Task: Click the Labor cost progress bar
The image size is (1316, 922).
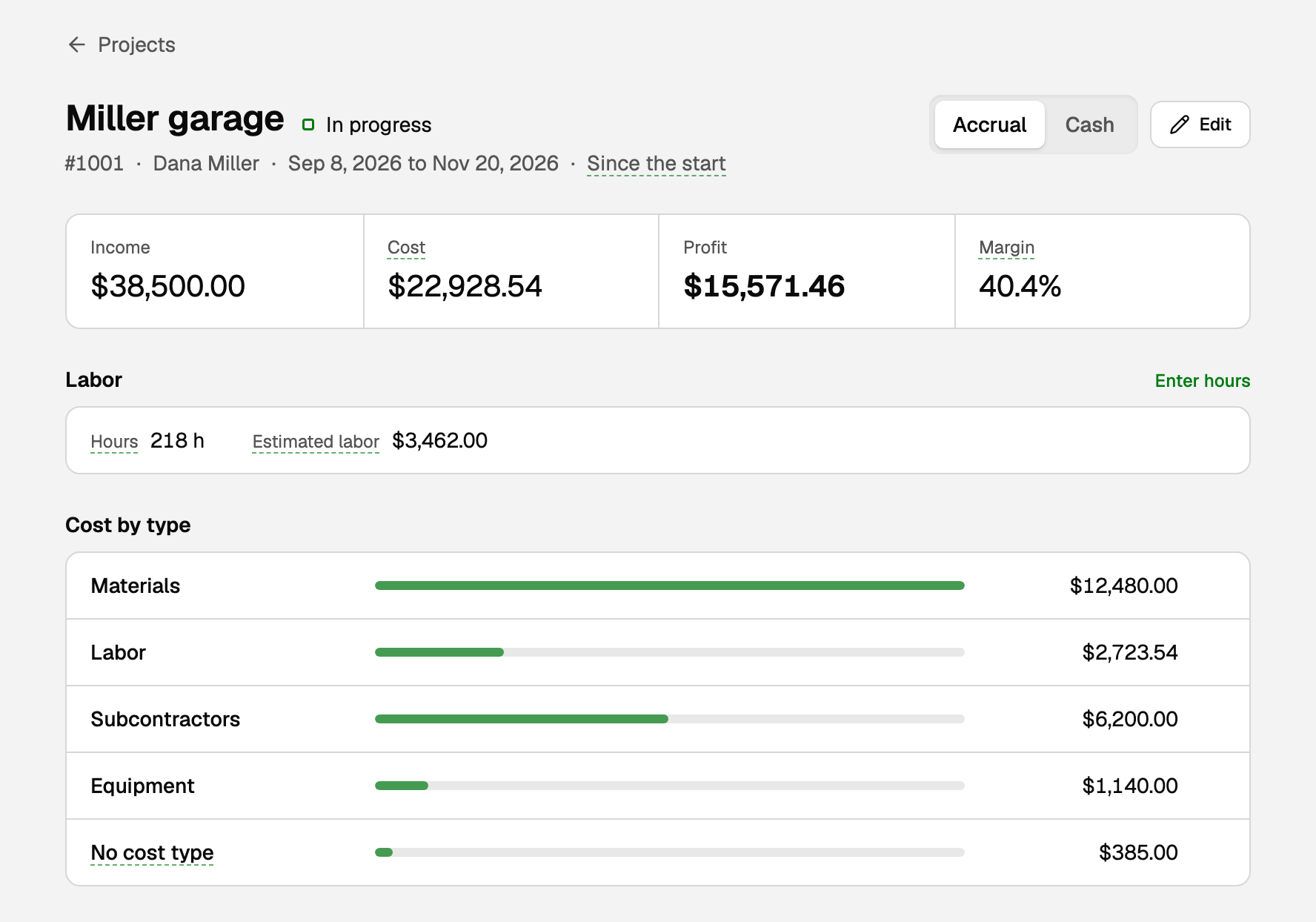Action: tap(670, 652)
